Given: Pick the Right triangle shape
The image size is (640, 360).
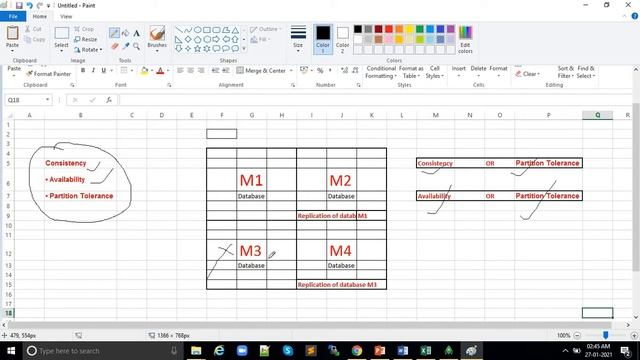Looking at the screenshot, I should tap(178, 39).
